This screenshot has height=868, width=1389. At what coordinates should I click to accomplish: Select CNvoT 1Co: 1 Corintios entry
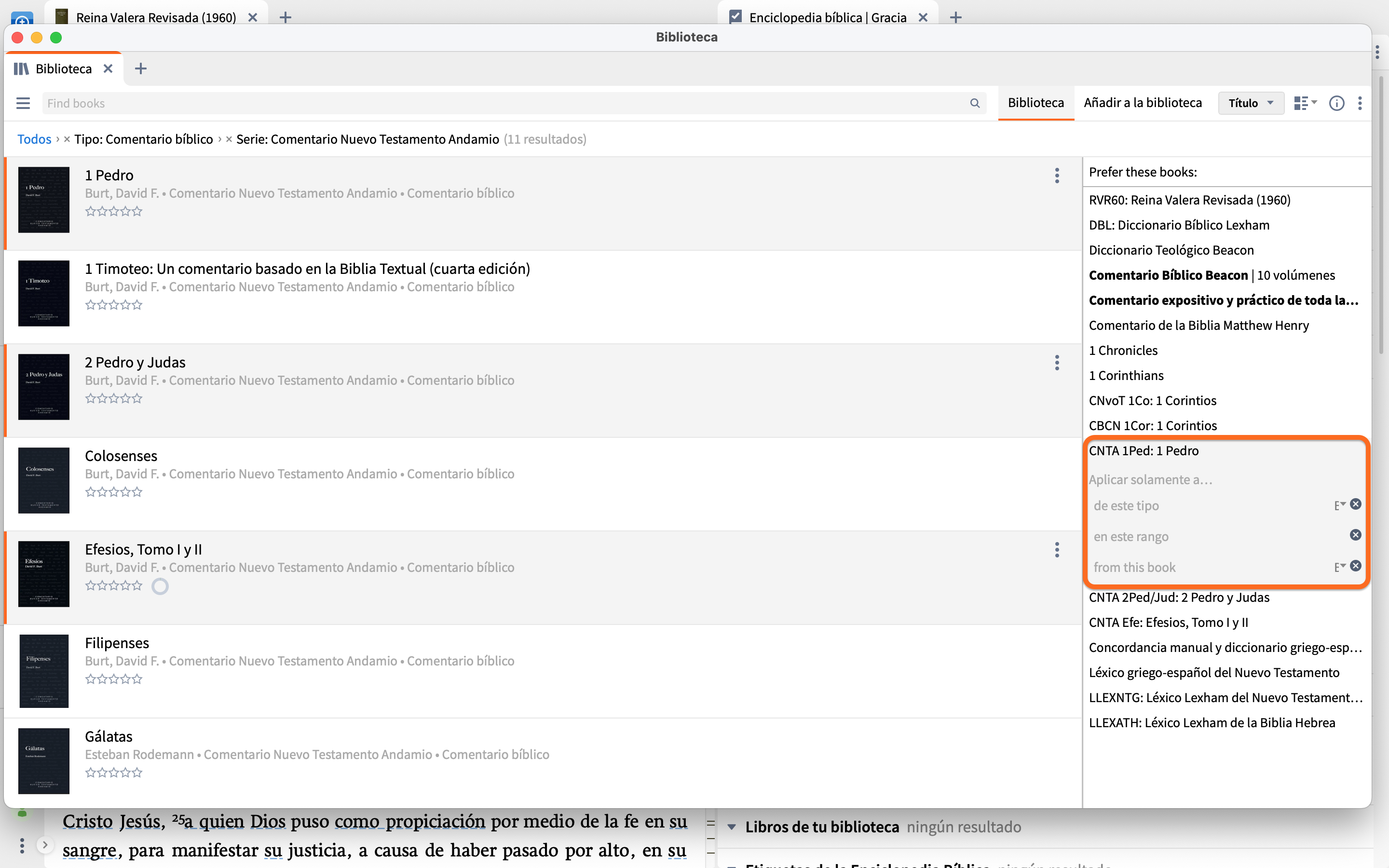(1153, 401)
